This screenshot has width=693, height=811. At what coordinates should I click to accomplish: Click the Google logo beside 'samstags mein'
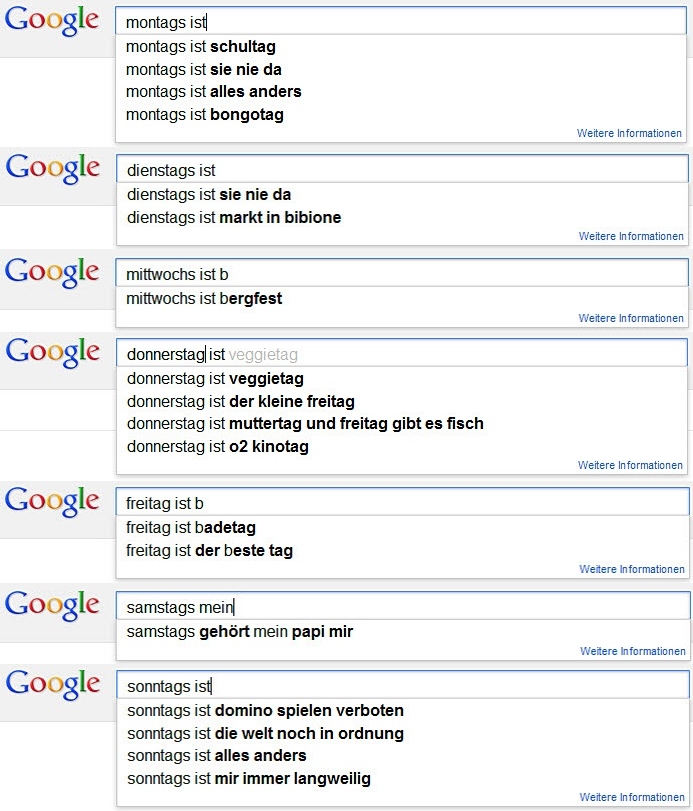[52, 606]
